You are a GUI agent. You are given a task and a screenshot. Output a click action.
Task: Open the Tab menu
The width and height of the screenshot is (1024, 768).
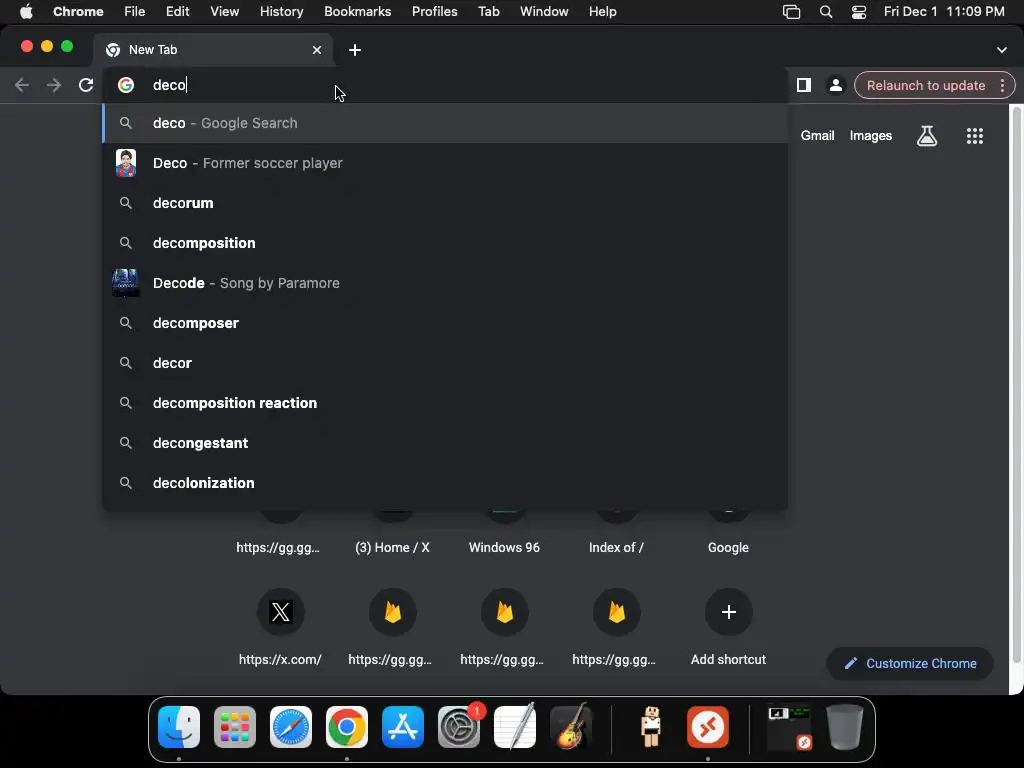pos(488,11)
